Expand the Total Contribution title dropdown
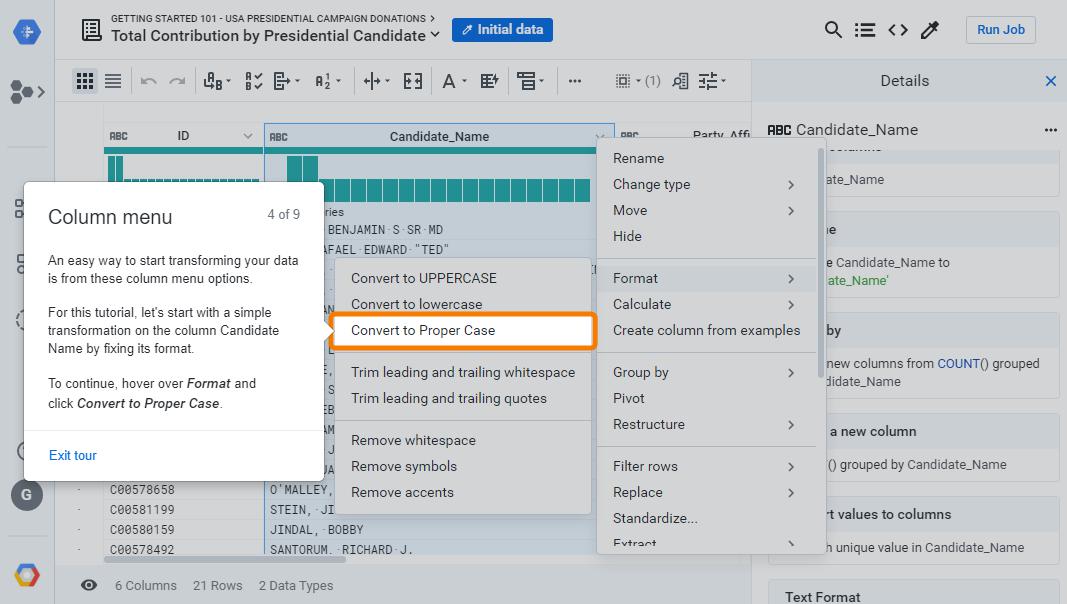The height and width of the screenshot is (604, 1067). pyautogui.click(x=435, y=32)
